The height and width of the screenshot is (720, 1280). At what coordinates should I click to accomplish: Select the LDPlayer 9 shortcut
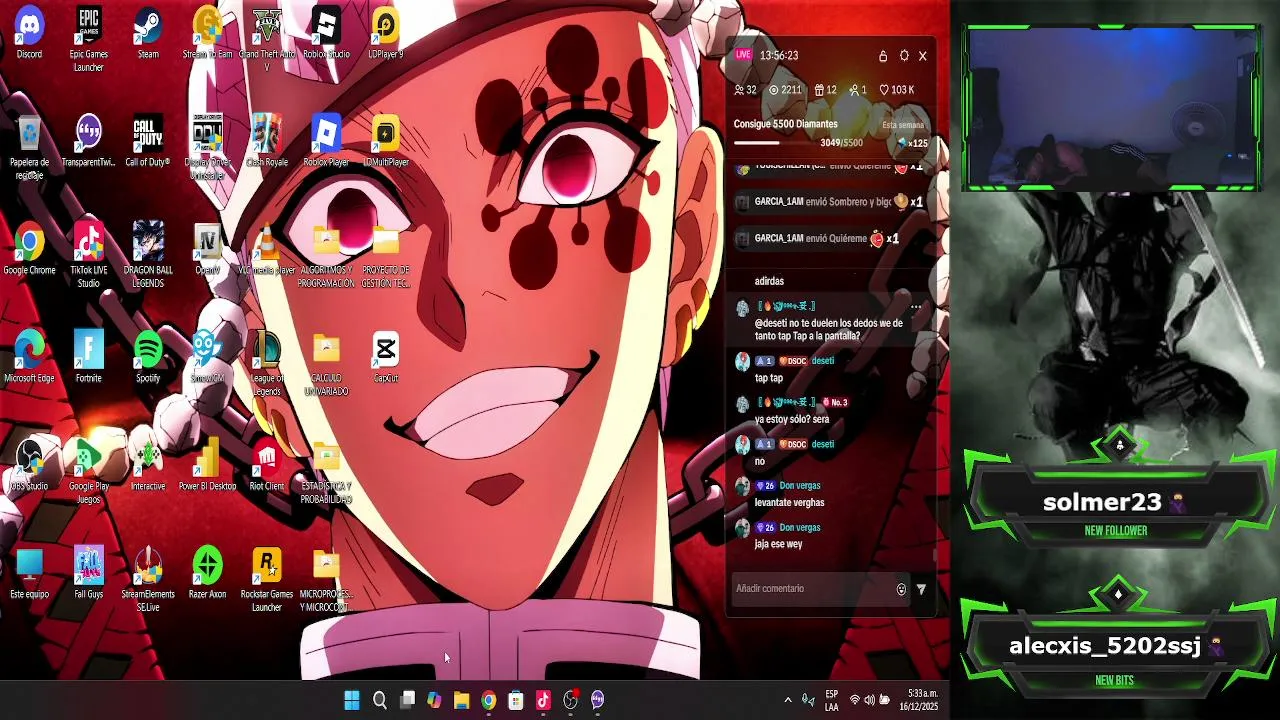pos(385,33)
